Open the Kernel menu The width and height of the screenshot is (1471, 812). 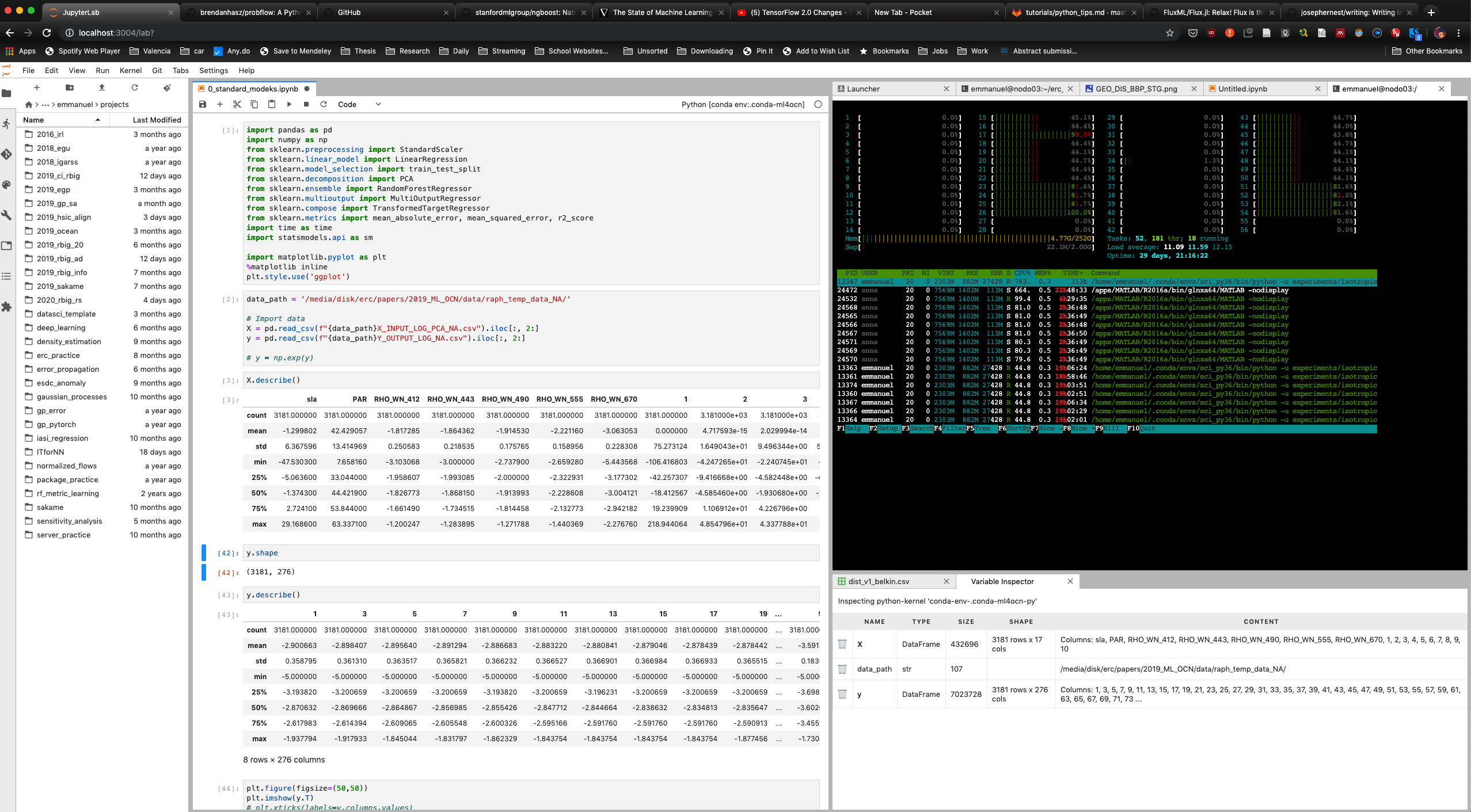click(131, 70)
